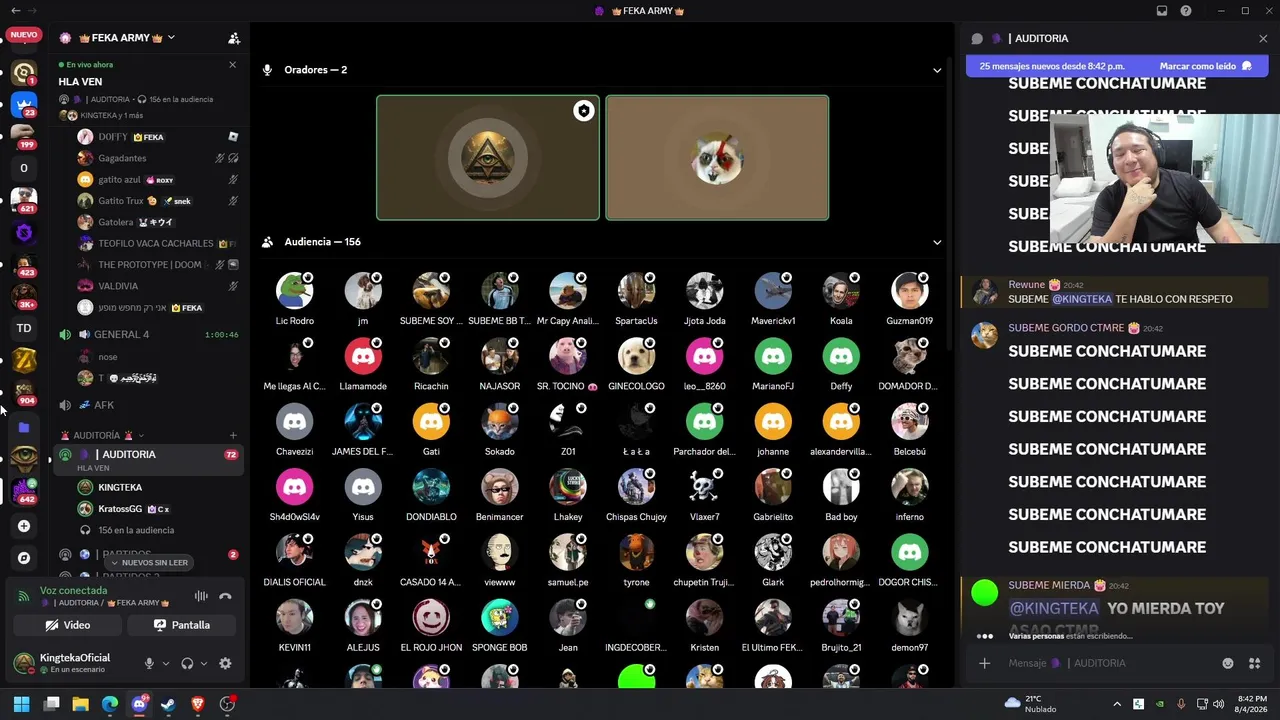
Task: Click Lic Rodro's avatar in the audience
Action: click(295, 291)
